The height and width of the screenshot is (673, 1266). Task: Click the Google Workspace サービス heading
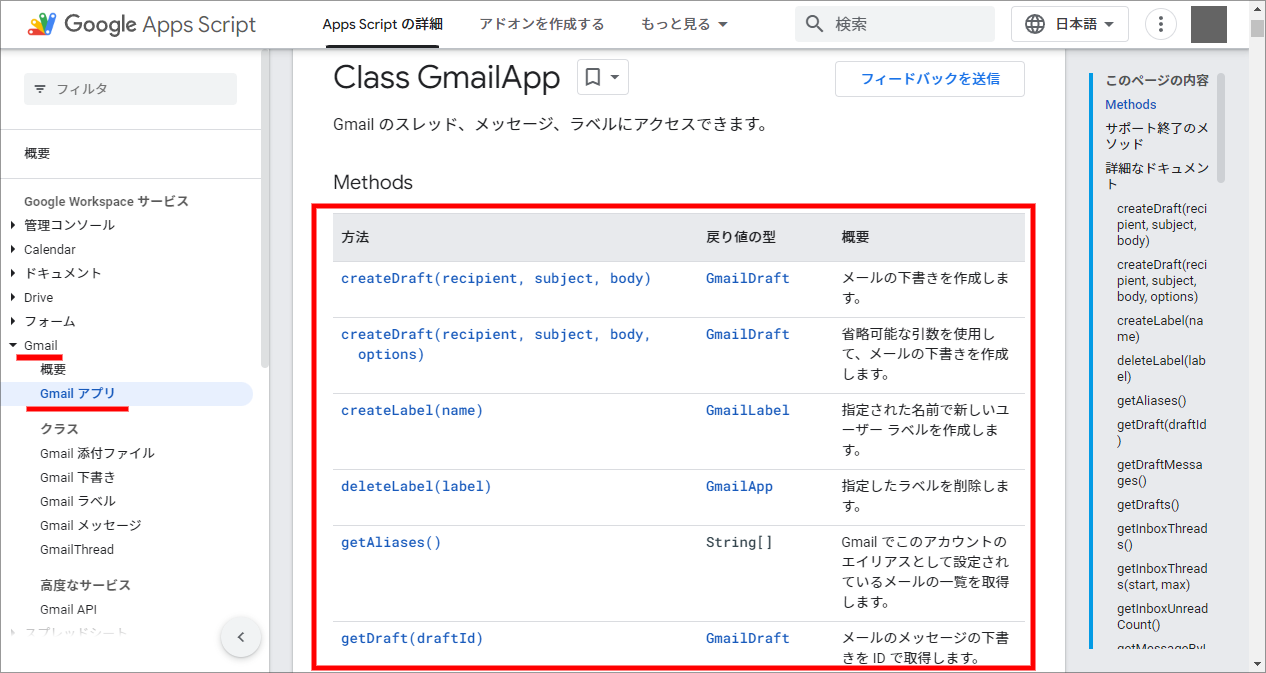pyautogui.click(x=106, y=201)
